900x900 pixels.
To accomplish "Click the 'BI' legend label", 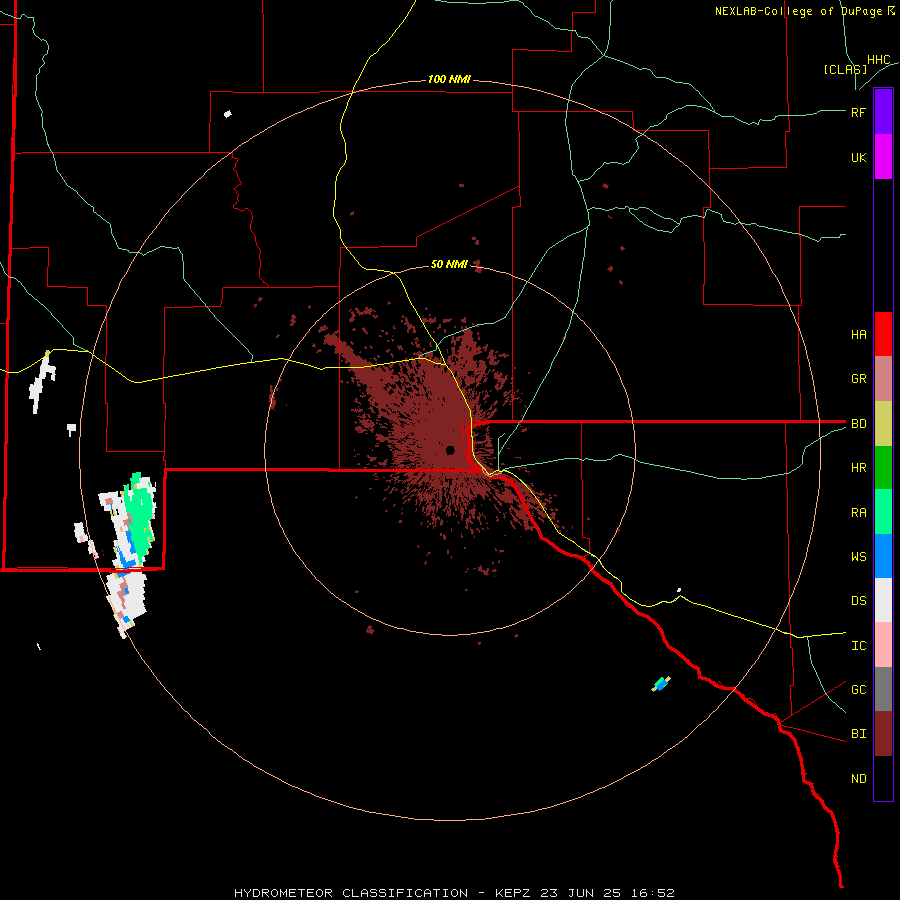I will tap(858, 734).
